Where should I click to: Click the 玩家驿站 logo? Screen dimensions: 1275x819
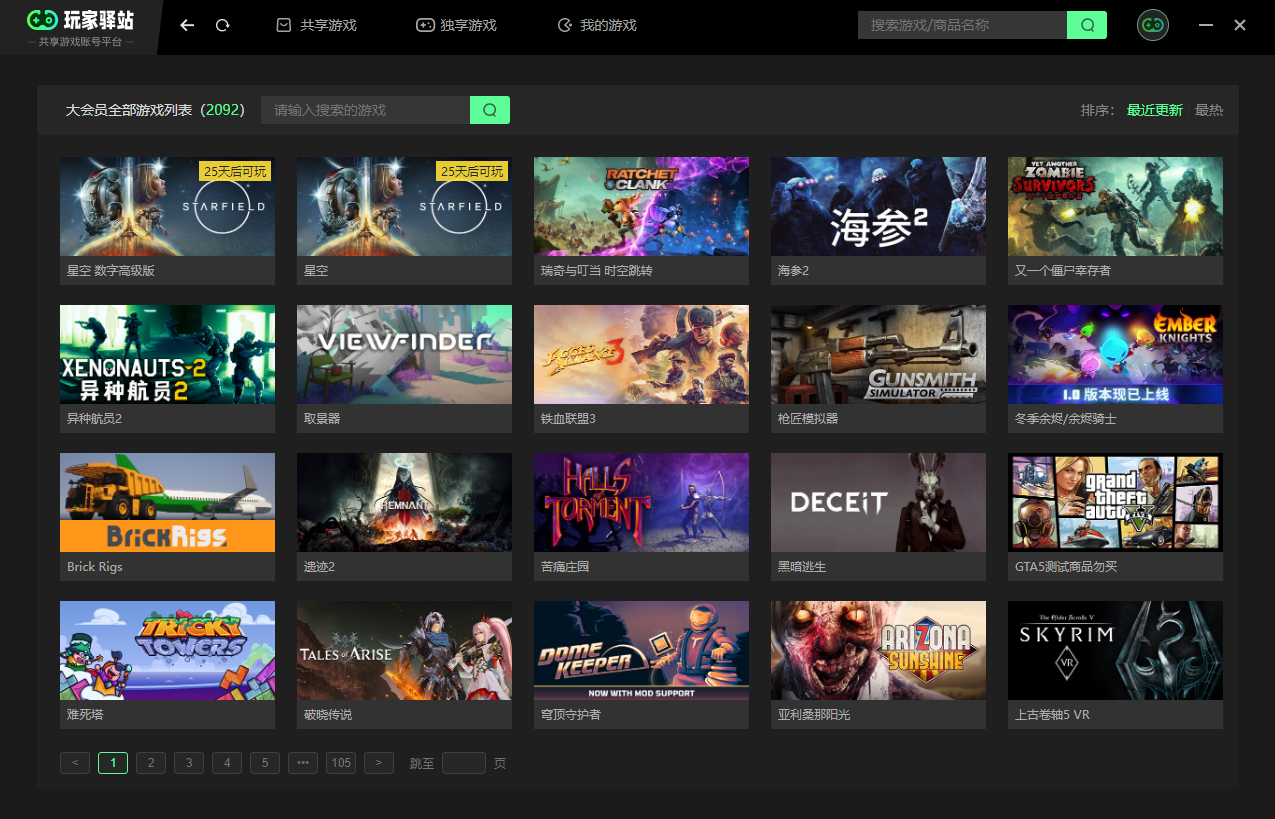(80, 27)
